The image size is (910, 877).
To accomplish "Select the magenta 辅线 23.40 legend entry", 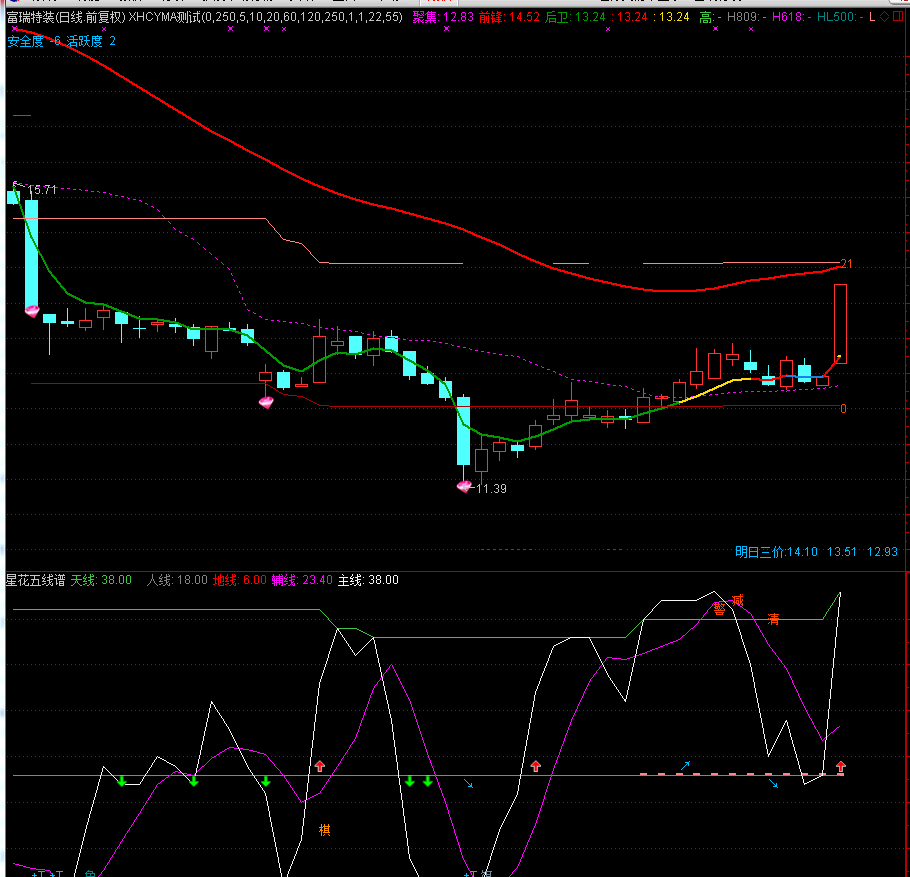I will click(302, 580).
